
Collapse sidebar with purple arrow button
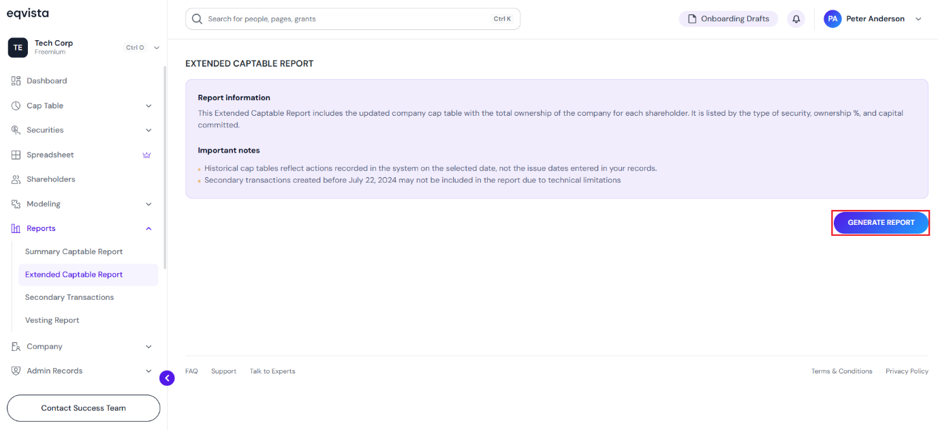167,378
